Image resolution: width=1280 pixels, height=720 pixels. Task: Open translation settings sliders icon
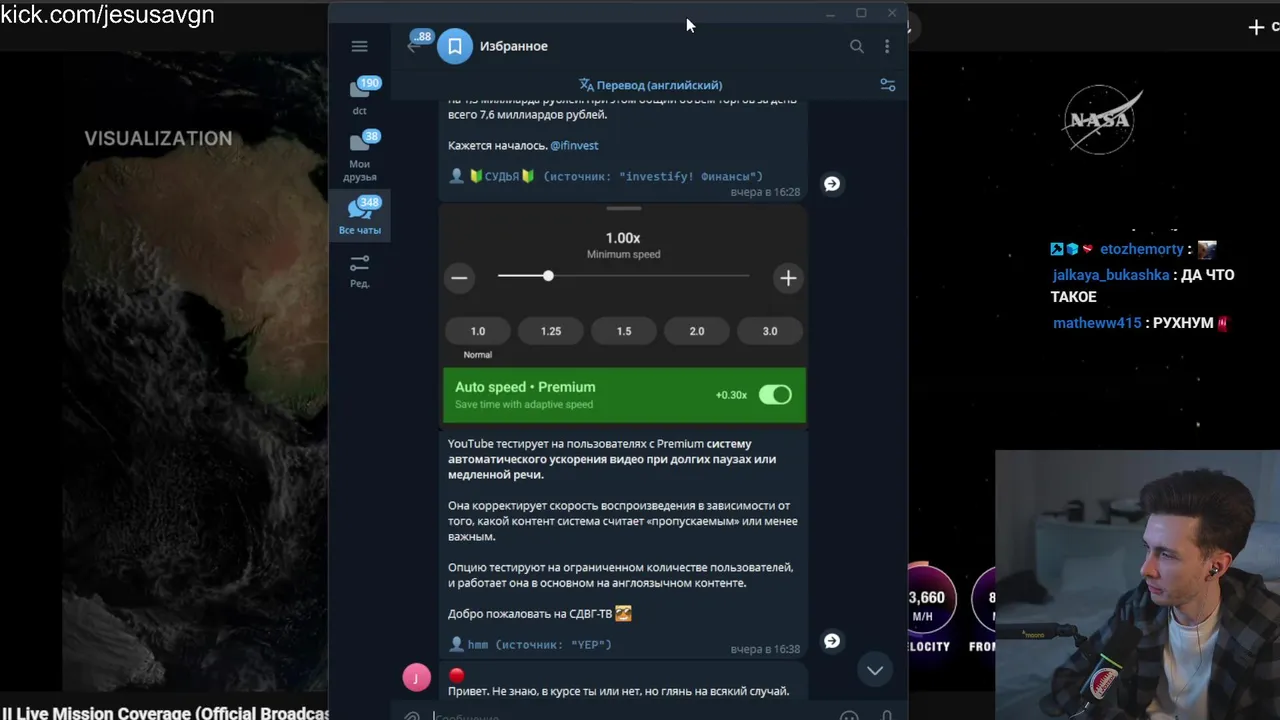tap(888, 85)
